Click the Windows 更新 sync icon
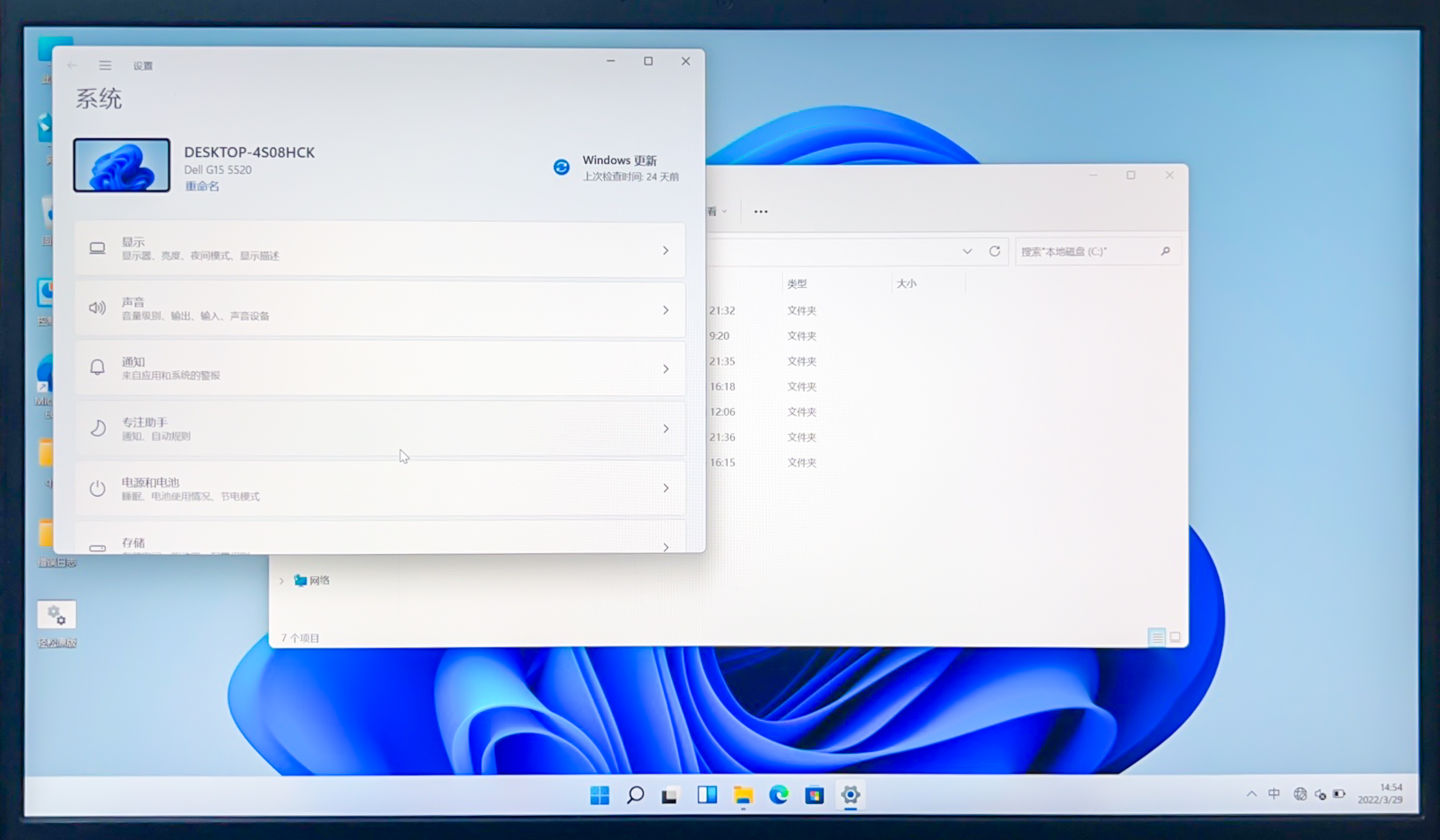This screenshot has width=1440, height=840. click(561, 167)
